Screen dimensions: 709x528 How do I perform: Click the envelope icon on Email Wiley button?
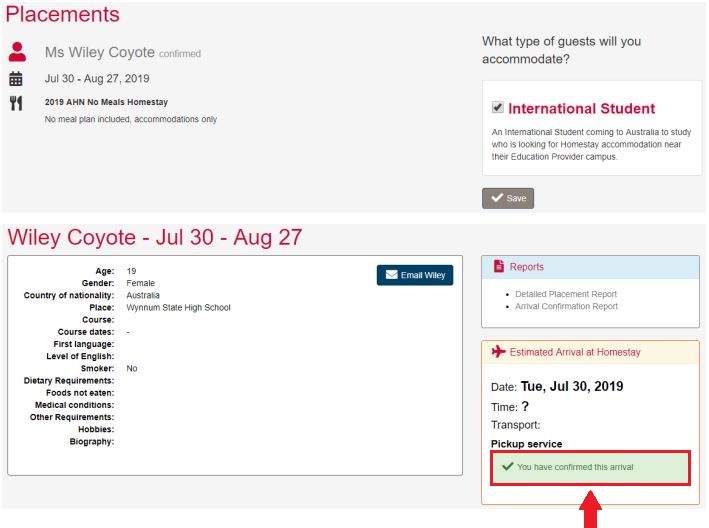click(x=392, y=275)
